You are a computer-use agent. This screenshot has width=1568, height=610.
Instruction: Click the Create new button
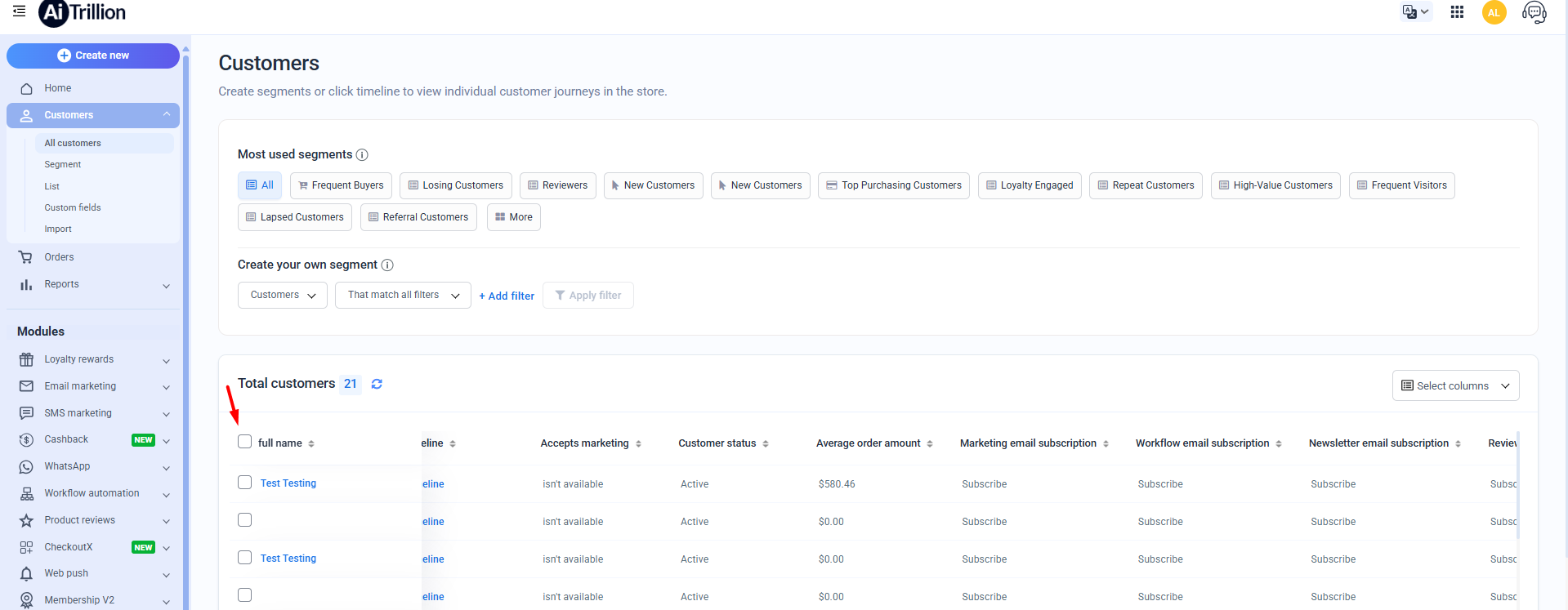(x=93, y=56)
